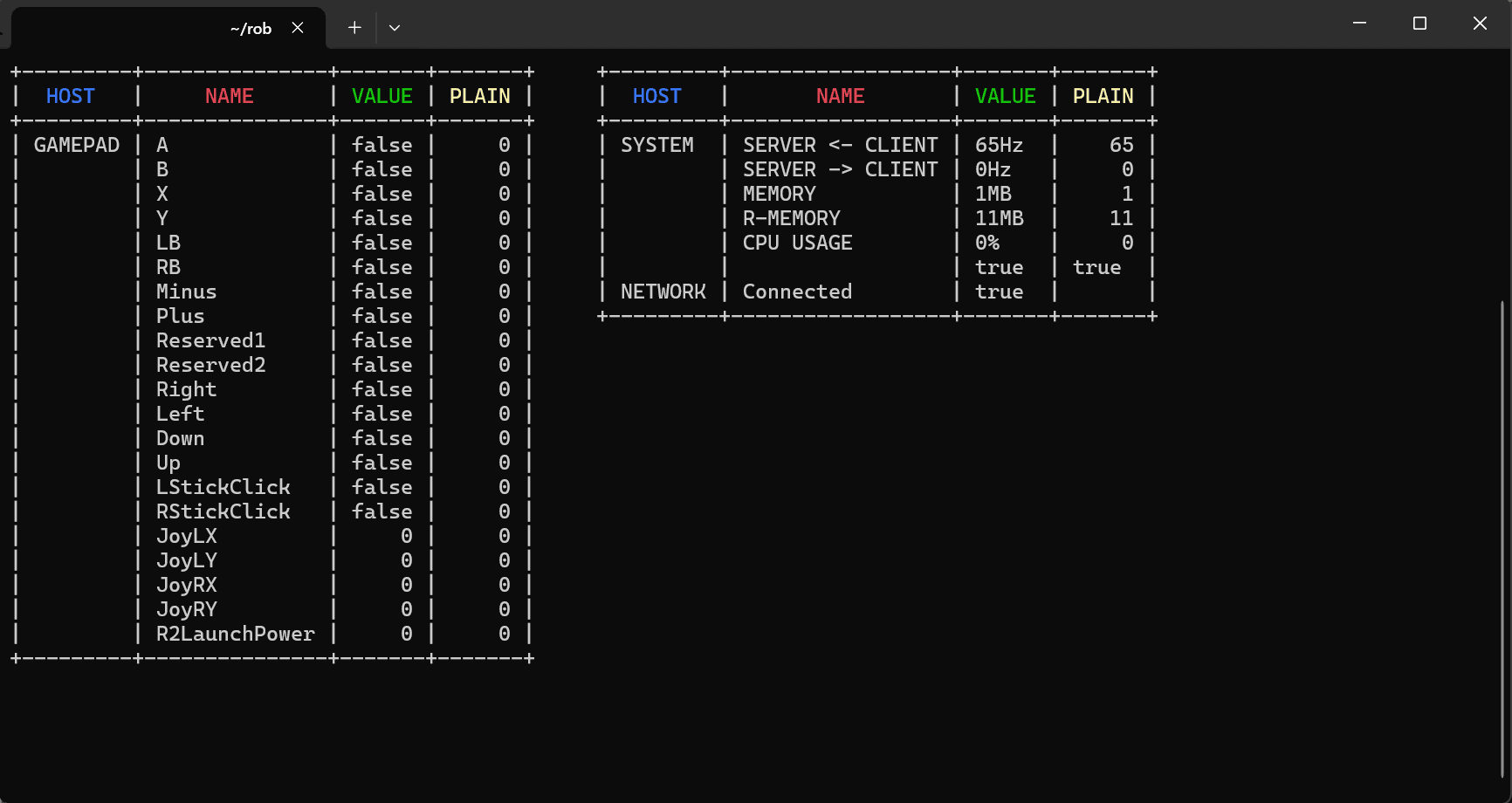Click the 65Hz value
This screenshot has height=803, width=1512.
click(x=999, y=145)
